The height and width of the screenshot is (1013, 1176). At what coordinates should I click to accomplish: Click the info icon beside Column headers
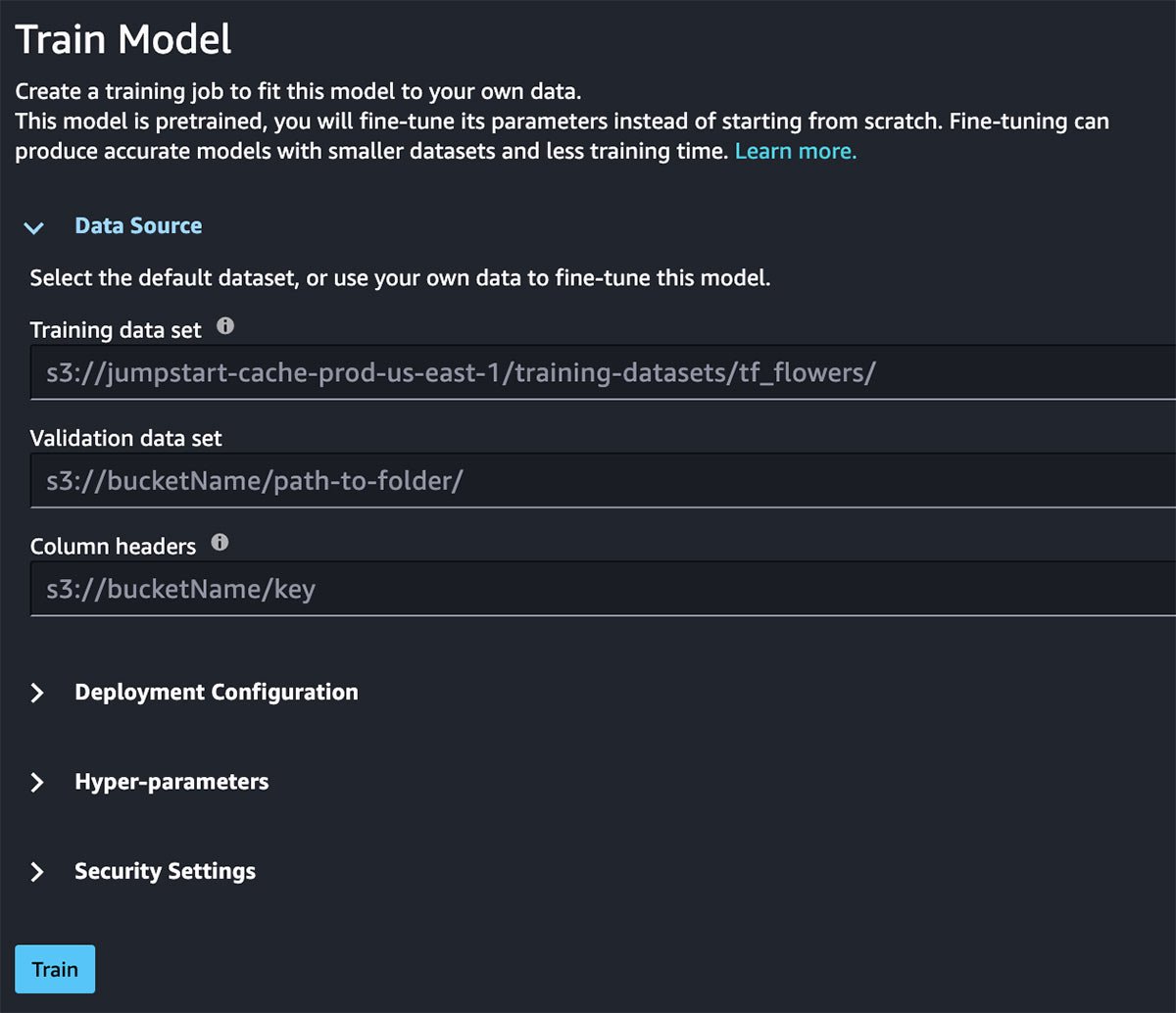pyautogui.click(x=220, y=542)
